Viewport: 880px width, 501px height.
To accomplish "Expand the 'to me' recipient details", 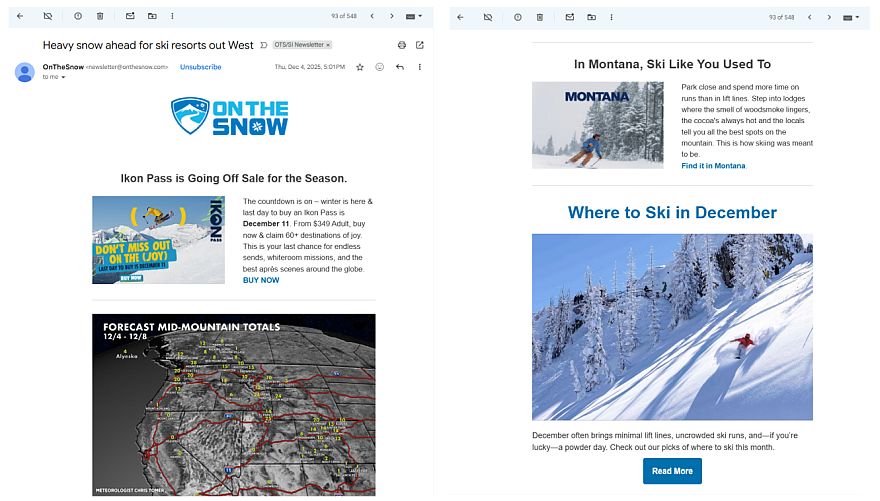I will tap(63, 77).
